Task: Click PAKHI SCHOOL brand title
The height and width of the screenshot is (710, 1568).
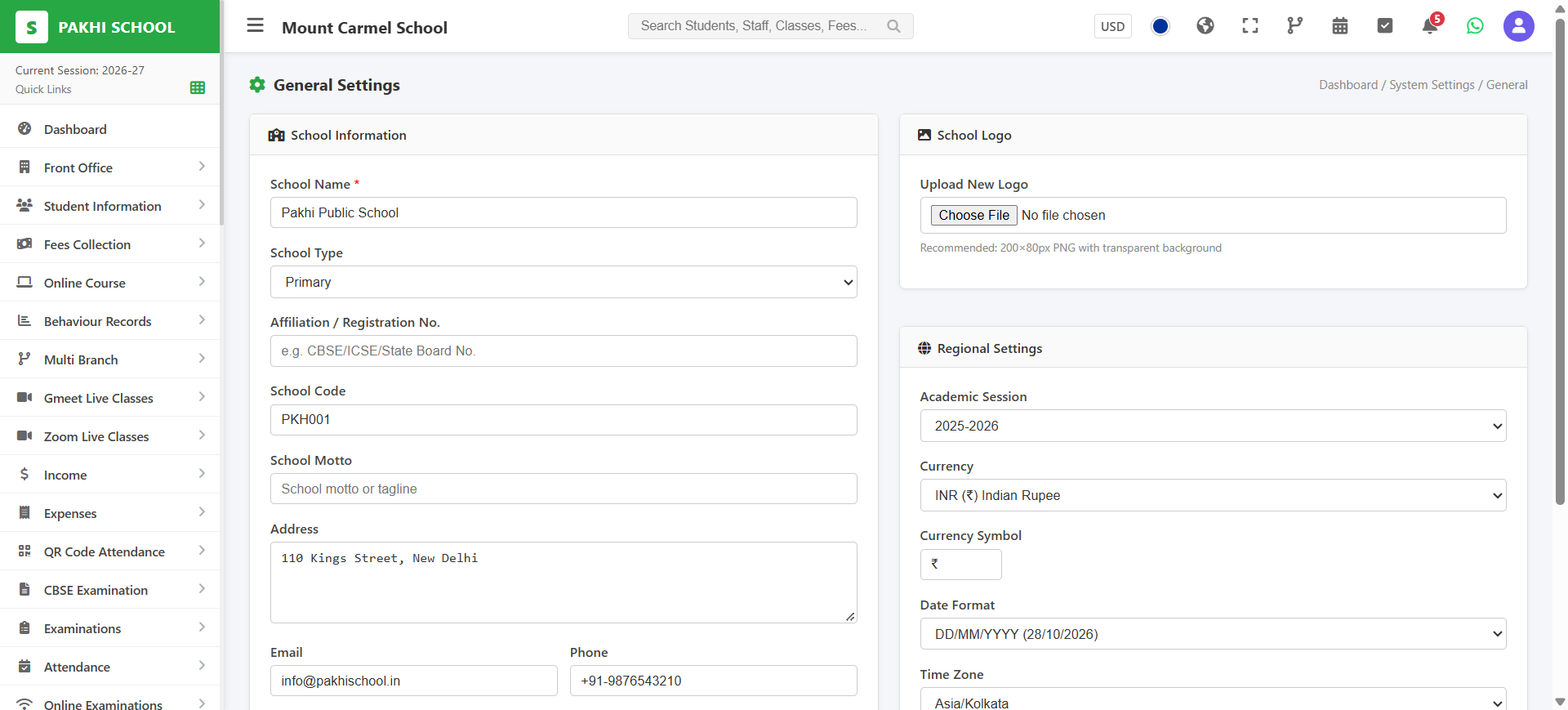Action: coord(117,27)
